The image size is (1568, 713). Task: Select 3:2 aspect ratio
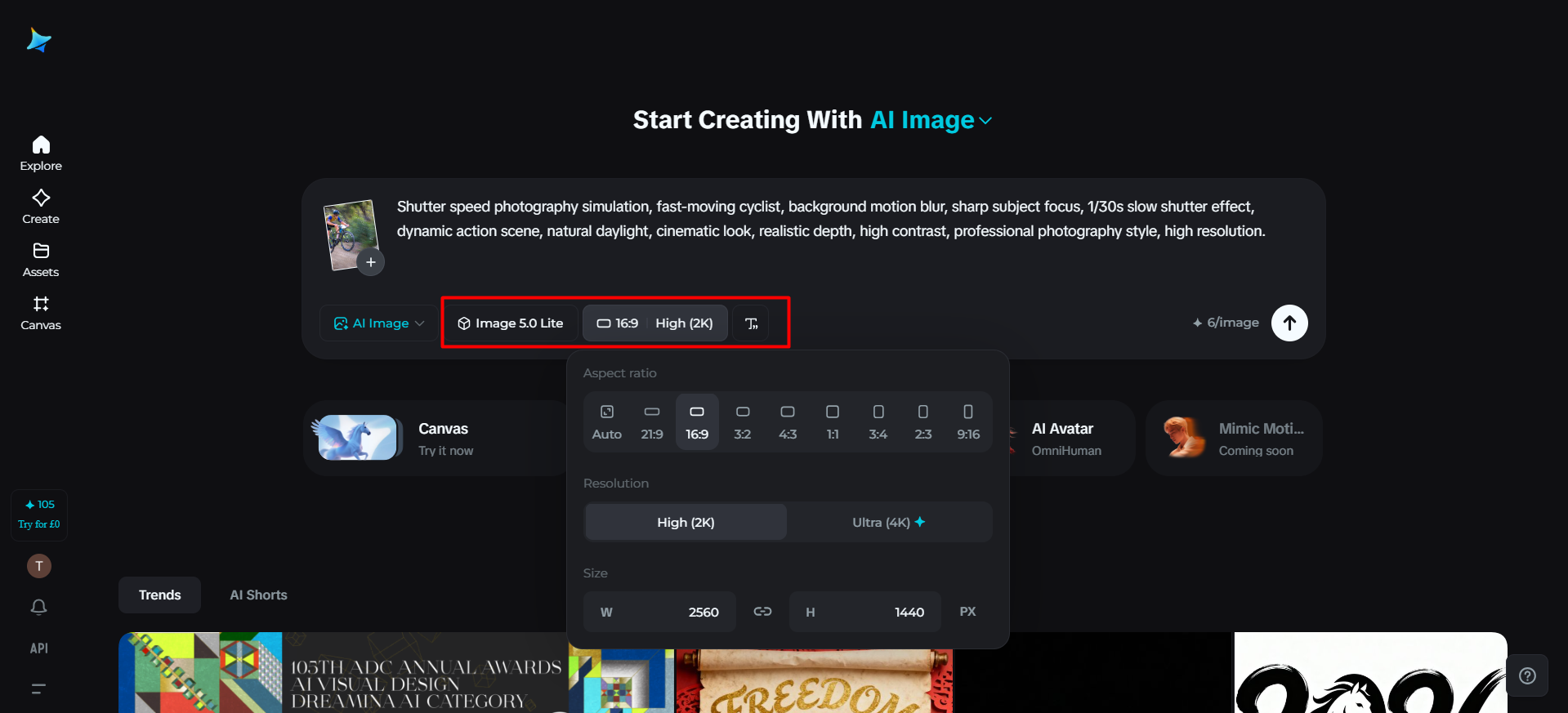pos(743,422)
